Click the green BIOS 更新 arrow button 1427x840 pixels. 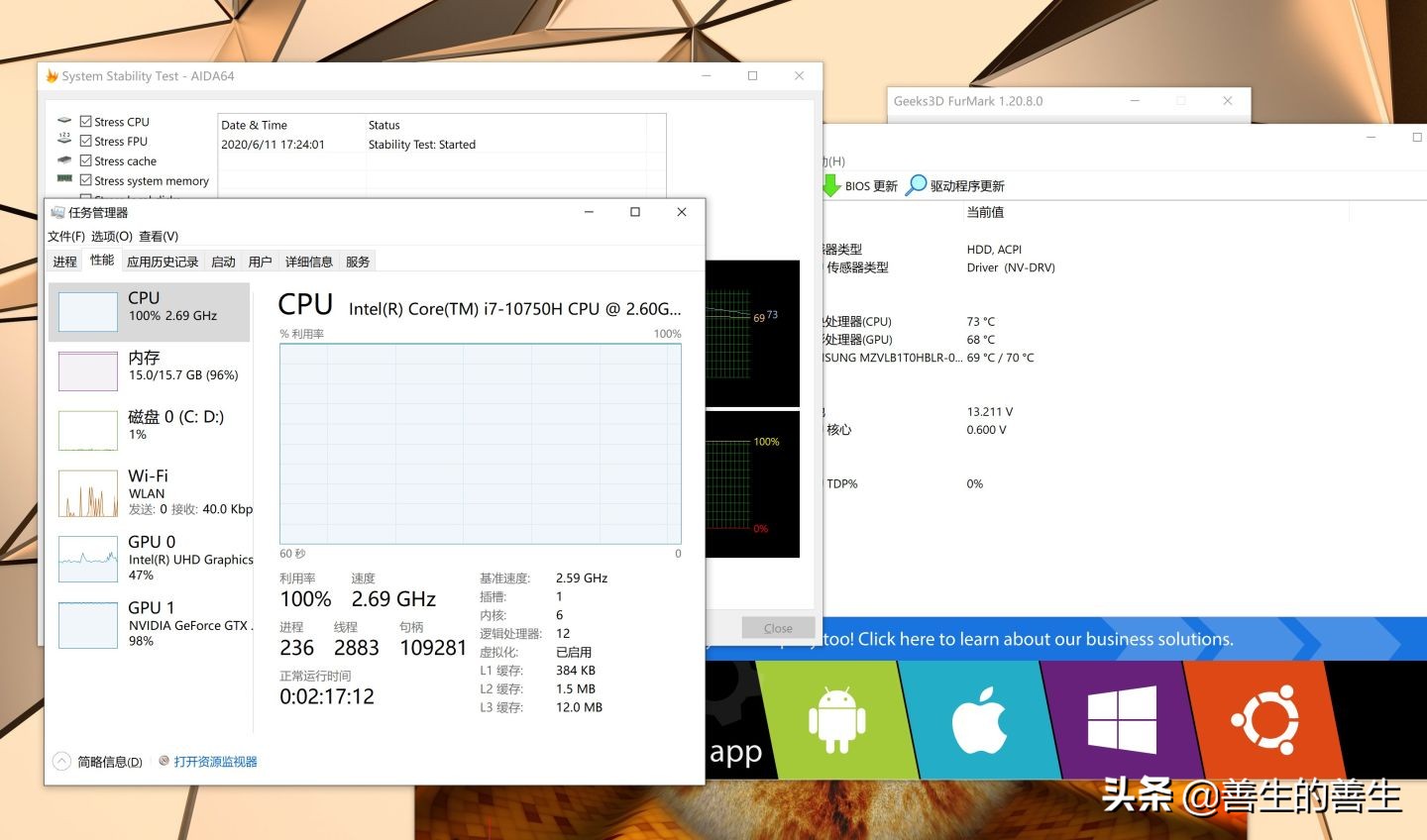tap(831, 185)
